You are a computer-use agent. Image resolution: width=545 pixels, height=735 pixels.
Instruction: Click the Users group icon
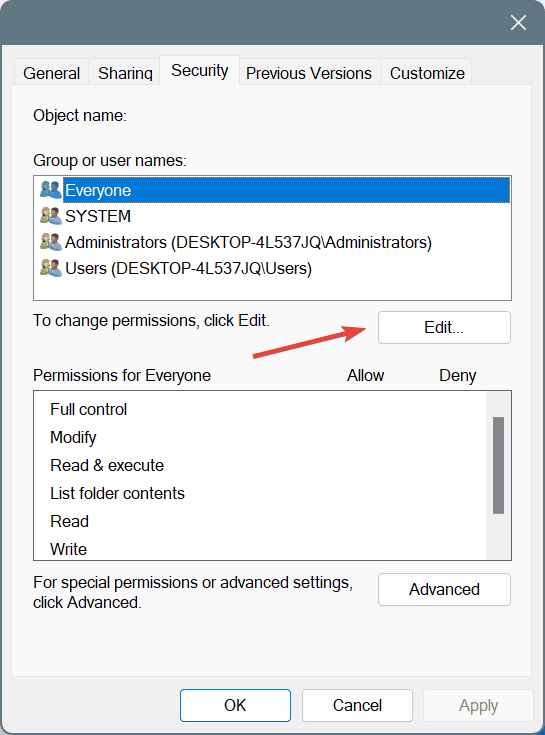point(51,268)
